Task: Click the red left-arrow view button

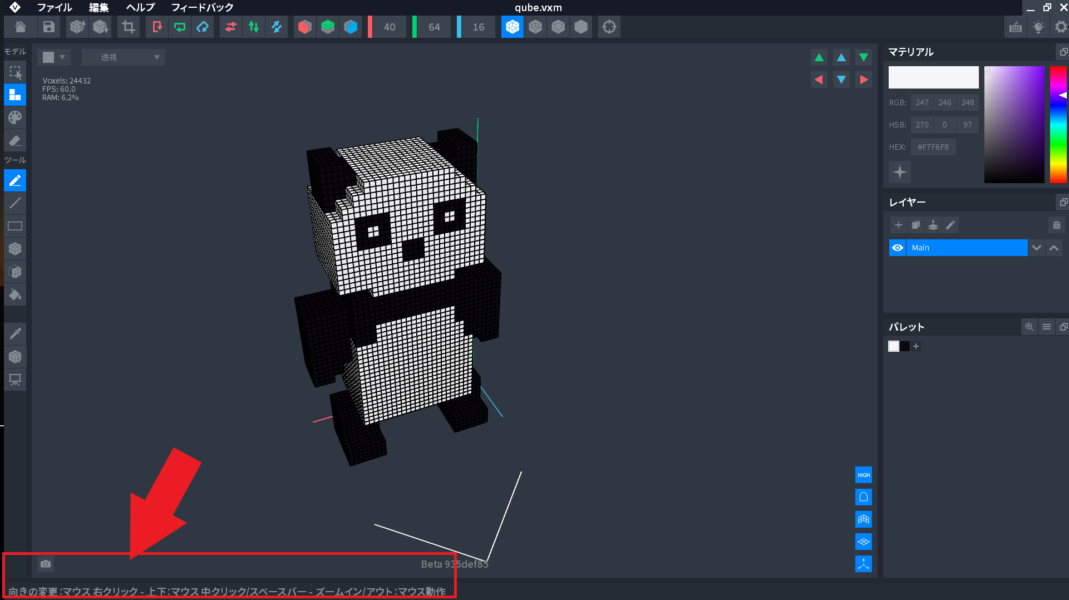Action: tap(819, 80)
